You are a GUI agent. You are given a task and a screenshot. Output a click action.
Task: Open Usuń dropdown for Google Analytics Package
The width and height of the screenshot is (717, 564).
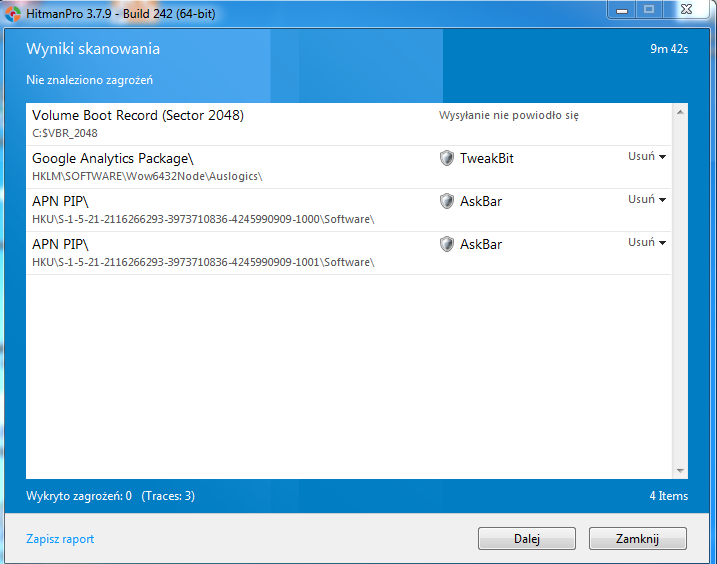click(647, 156)
